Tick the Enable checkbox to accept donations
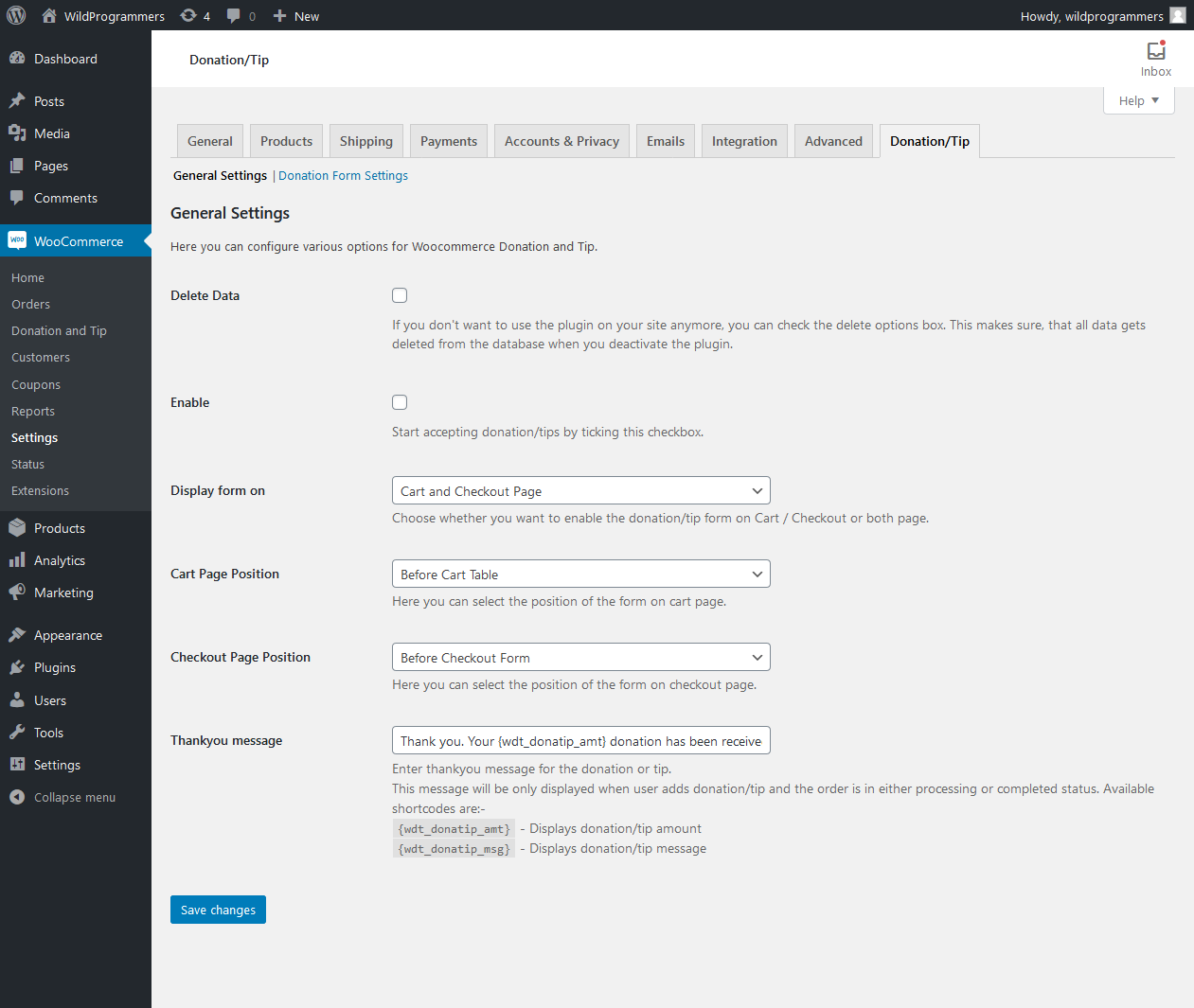Viewport: 1194px width, 1008px height. click(399, 401)
